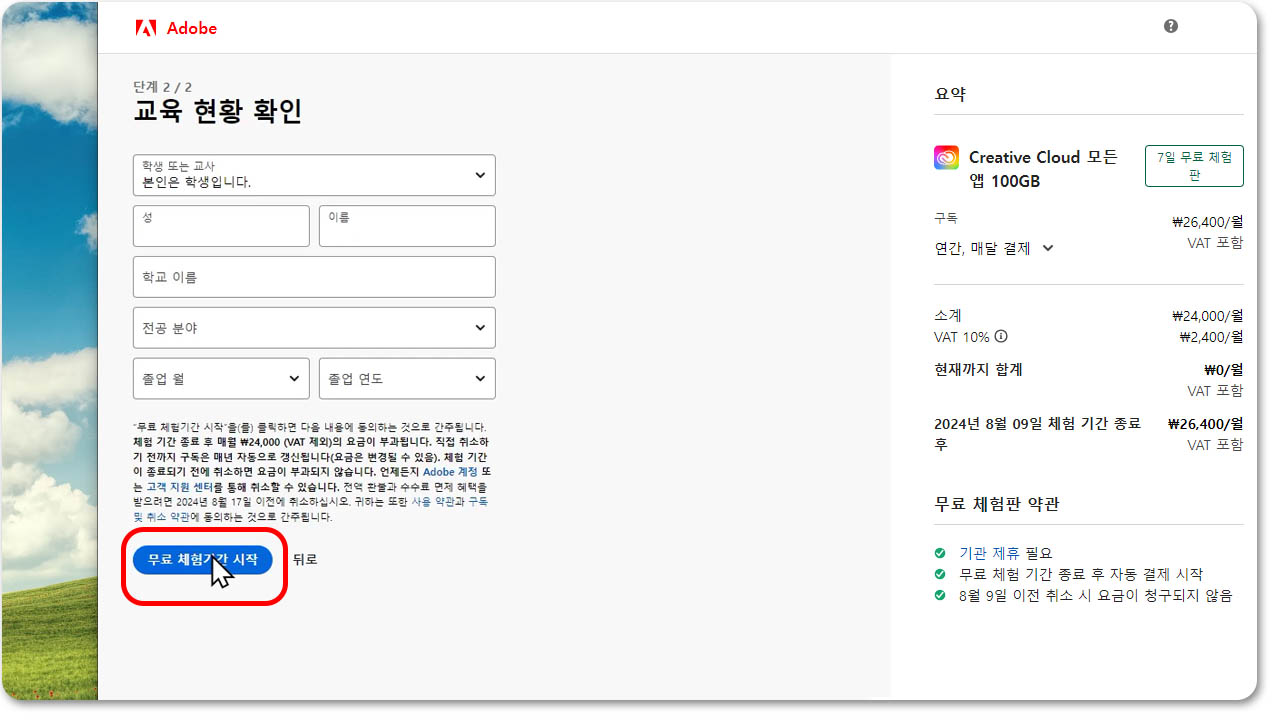1280x720 pixels.
Task: Click the VAT 10% info icon
Action: tap(1001, 336)
